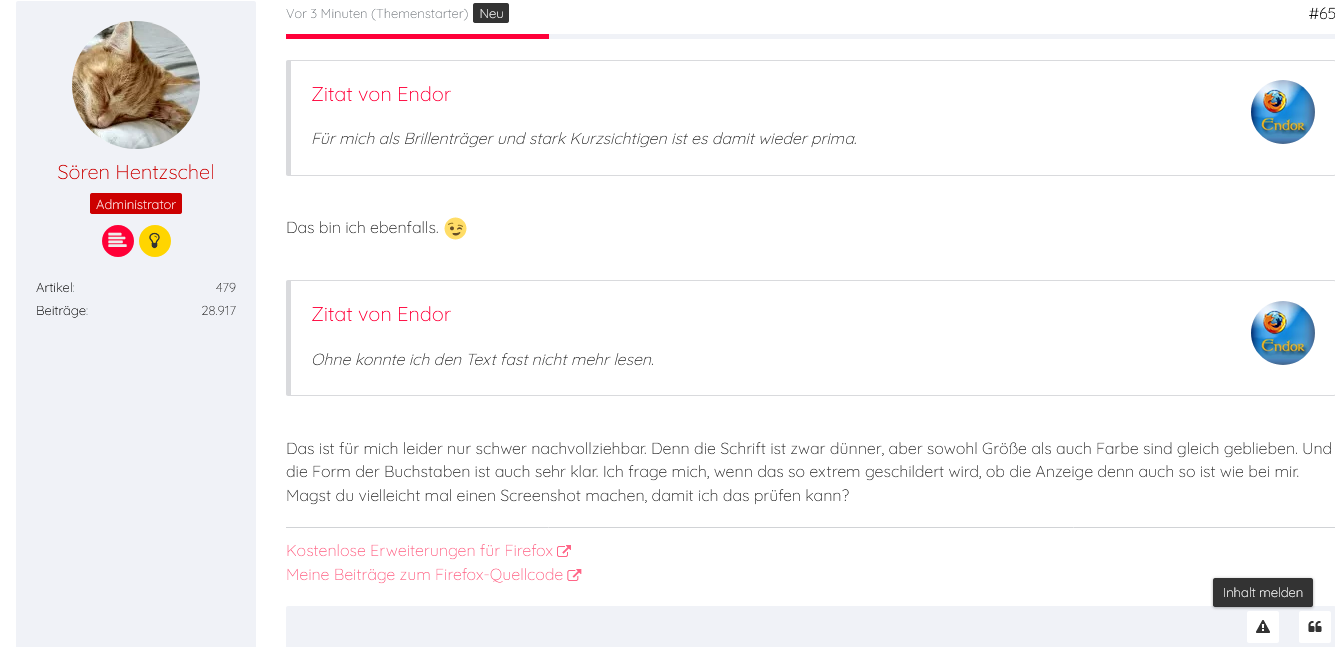Click the post number #65 link
Viewport: 1335px width, 647px height.
pos(1321,14)
